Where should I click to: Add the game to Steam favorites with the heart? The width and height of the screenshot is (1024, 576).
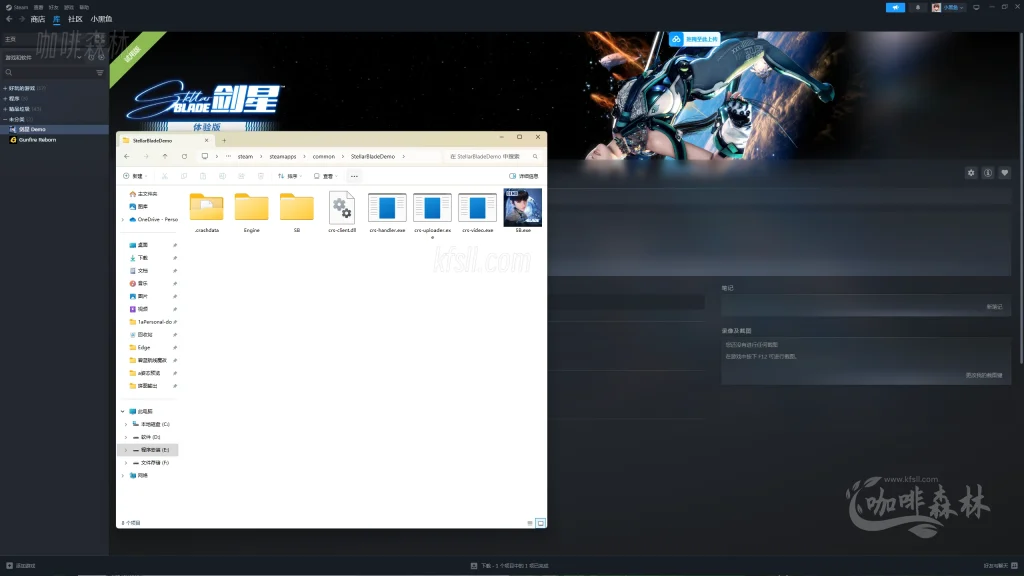pyautogui.click(x=1005, y=173)
